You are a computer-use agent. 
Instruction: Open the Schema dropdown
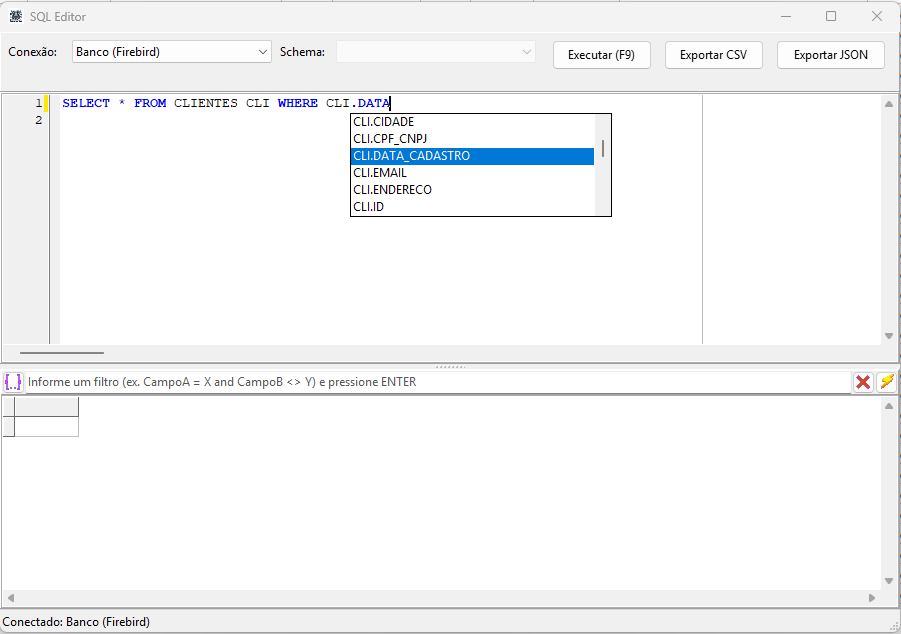(436, 52)
